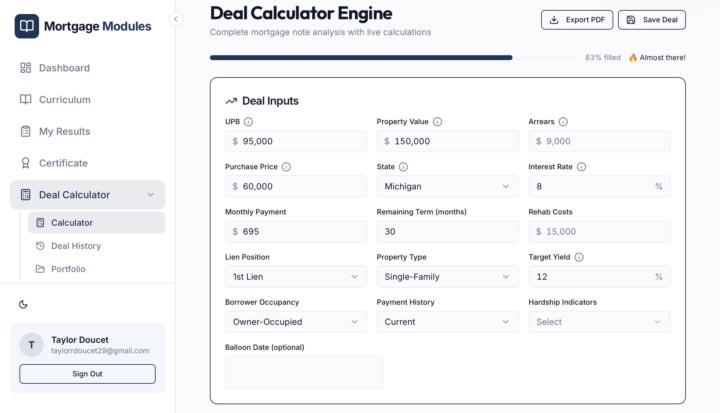720x413 pixels.
Task: Click the Mortgage Modules book logo icon
Action: tap(27, 26)
